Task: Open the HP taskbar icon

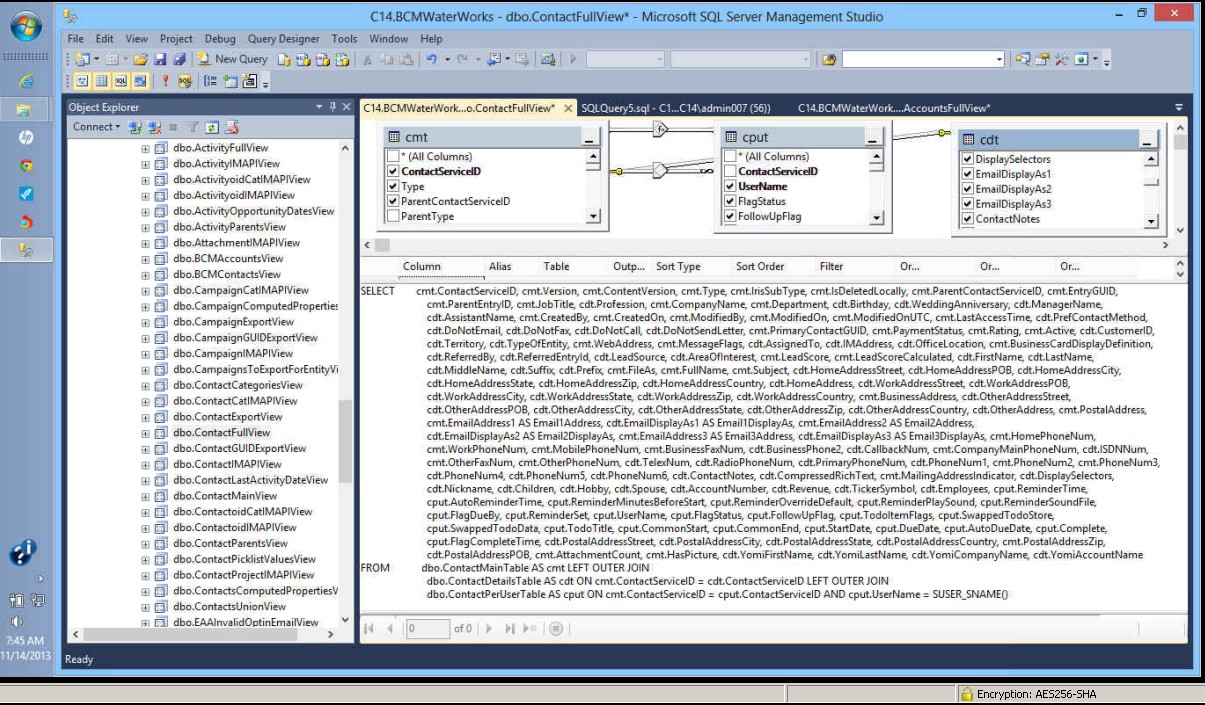Action: [25, 137]
